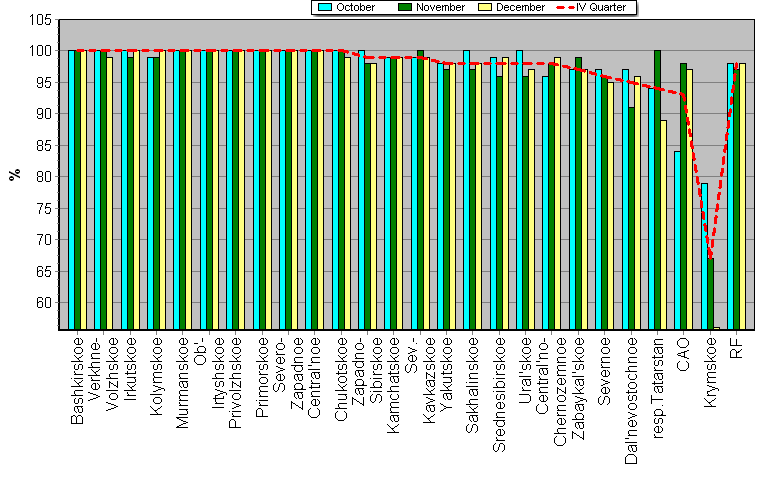Click the CAO axis label
The width and height of the screenshot is (777, 479).
point(683,354)
